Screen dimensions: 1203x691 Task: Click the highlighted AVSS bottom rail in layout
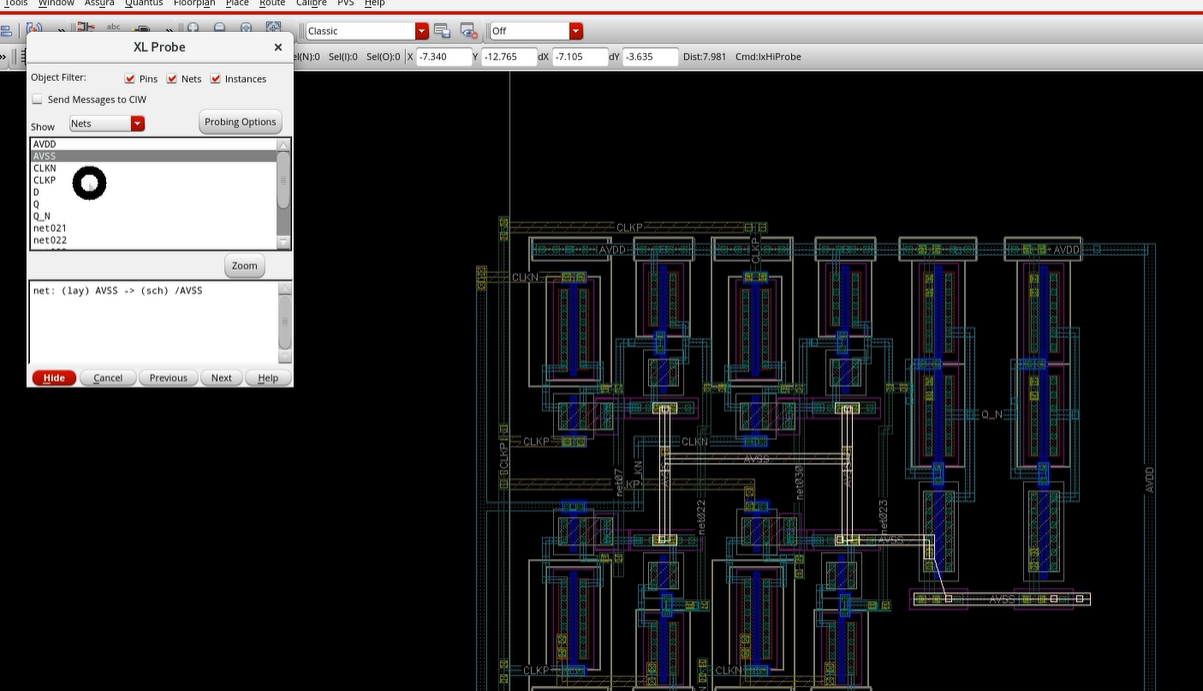click(1002, 599)
